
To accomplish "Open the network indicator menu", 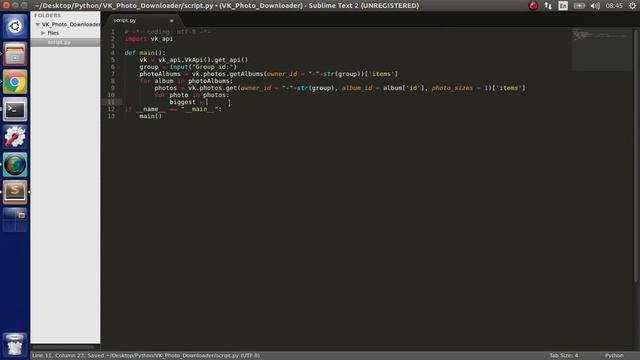I will coord(548,6).
